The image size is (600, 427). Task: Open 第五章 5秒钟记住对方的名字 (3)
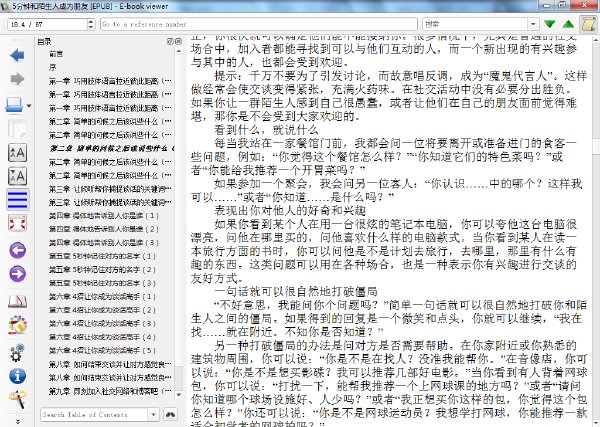pyautogui.click(x=102, y=283)
